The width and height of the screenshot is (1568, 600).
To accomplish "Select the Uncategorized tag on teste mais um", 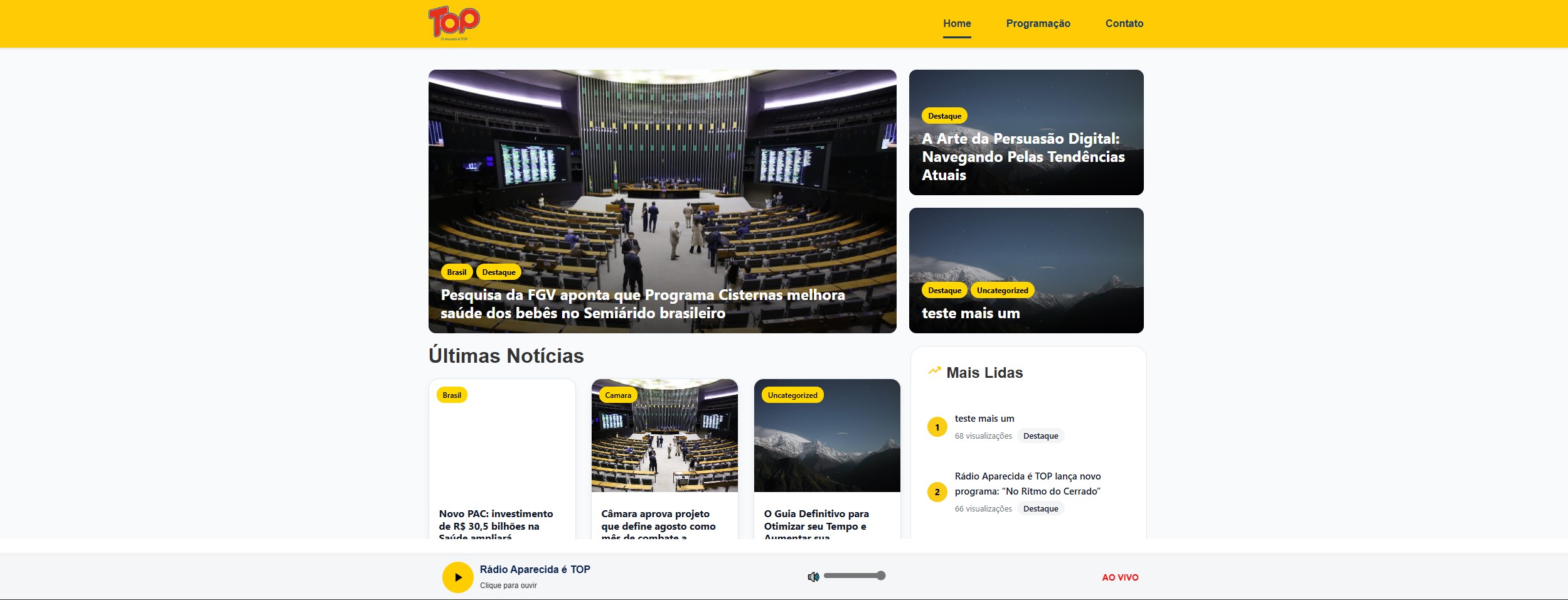I will (x=1002, y=290).
